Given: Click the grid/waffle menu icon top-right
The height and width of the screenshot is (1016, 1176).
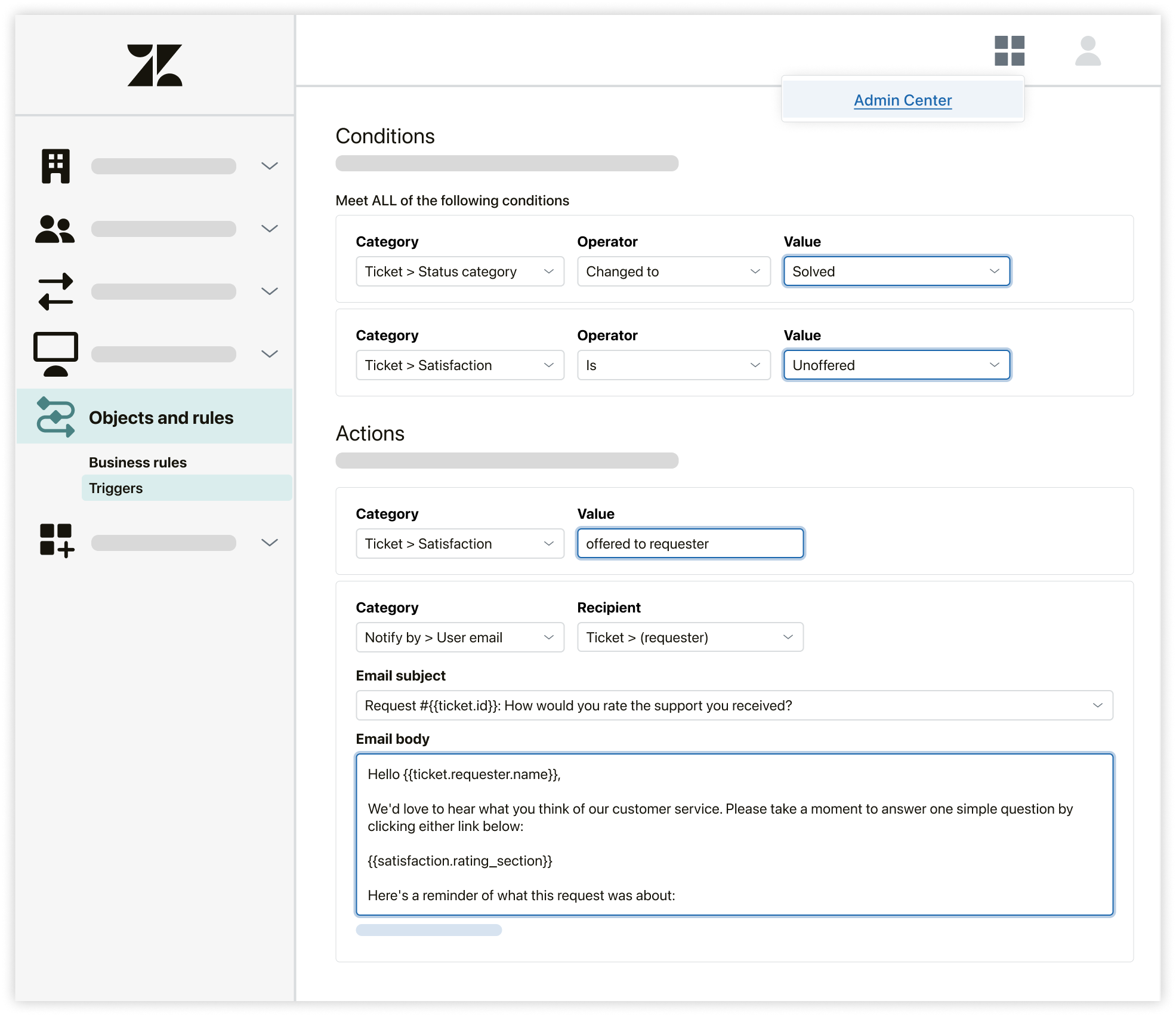Looking at the screenshot, I should [x=1009, y=51].
